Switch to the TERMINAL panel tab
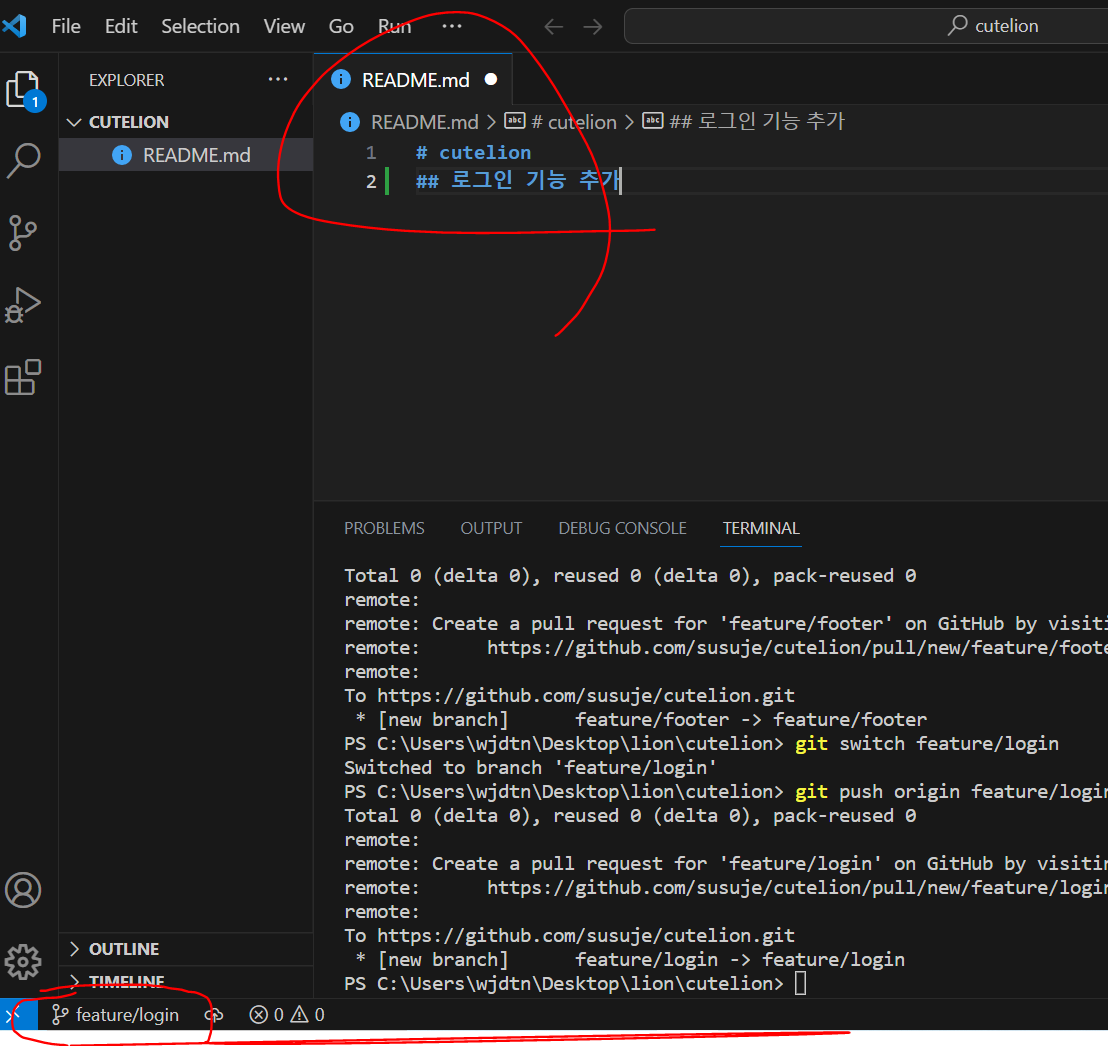The image size is (1108, 1046). pos(761,528)
